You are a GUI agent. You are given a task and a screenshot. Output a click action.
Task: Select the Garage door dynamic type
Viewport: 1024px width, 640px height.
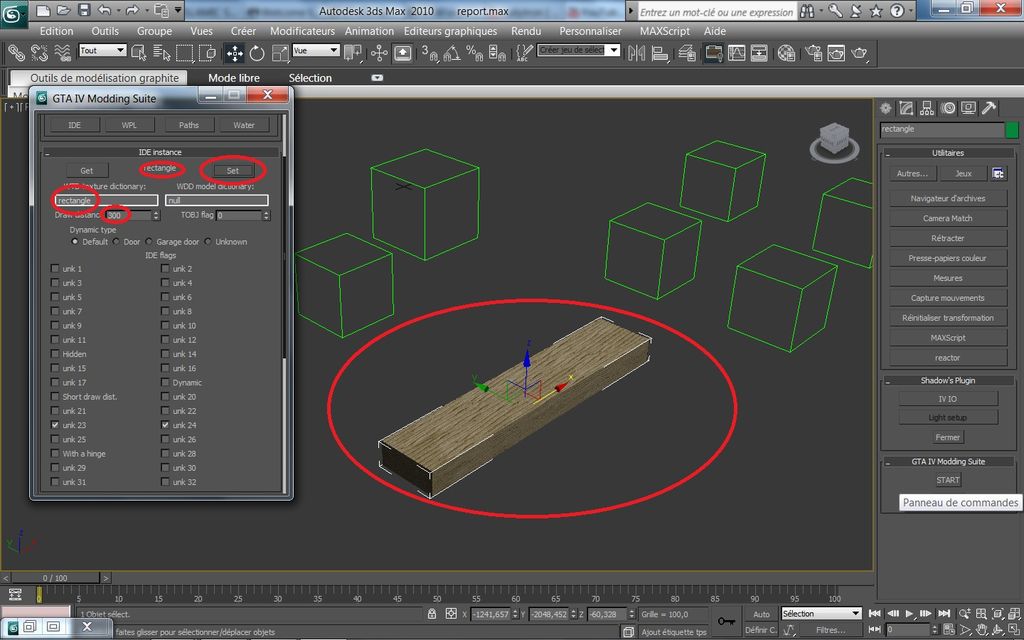149,242
